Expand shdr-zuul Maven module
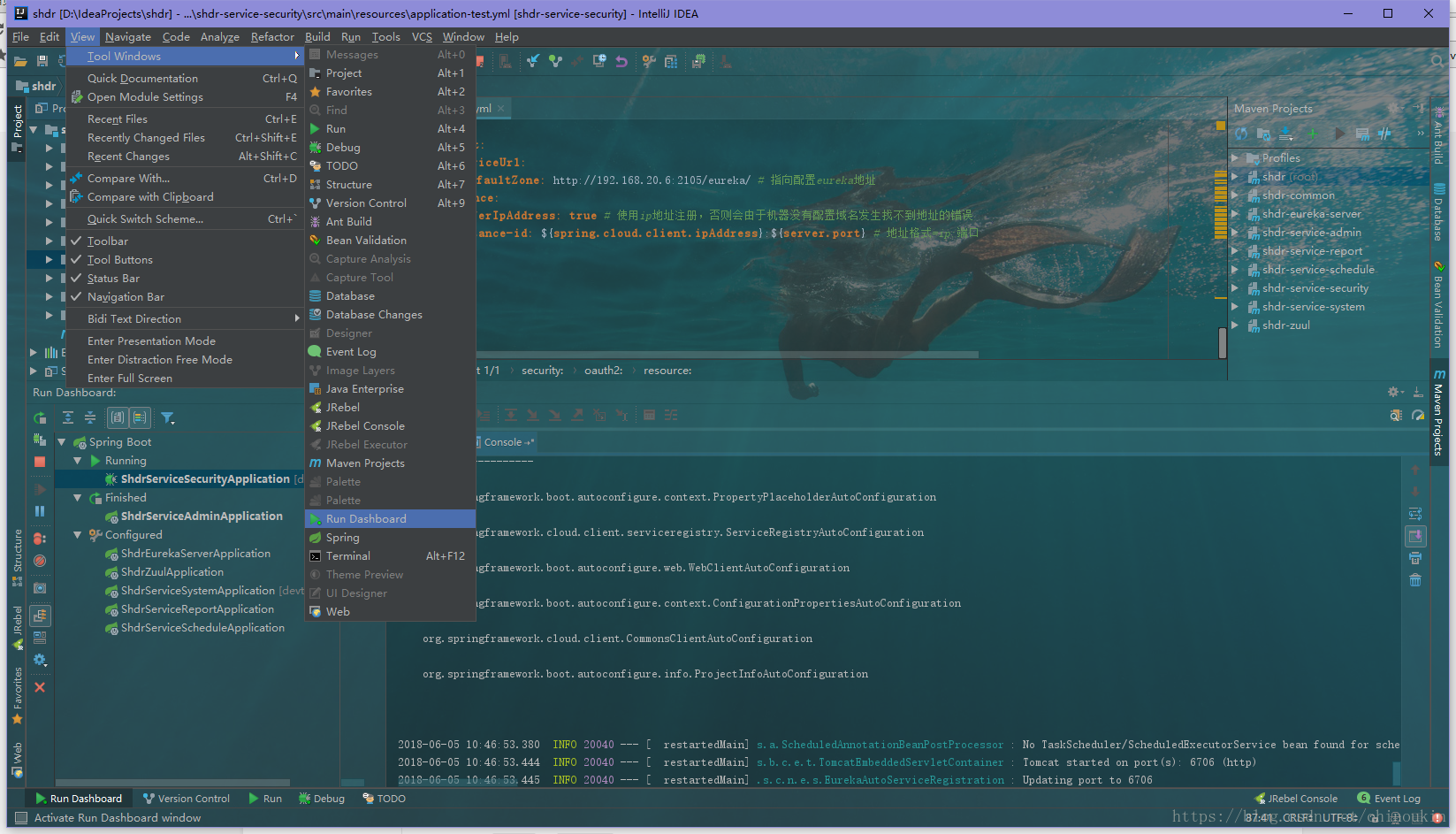This screenshot has width=1456, height=834. (1235, 325)
